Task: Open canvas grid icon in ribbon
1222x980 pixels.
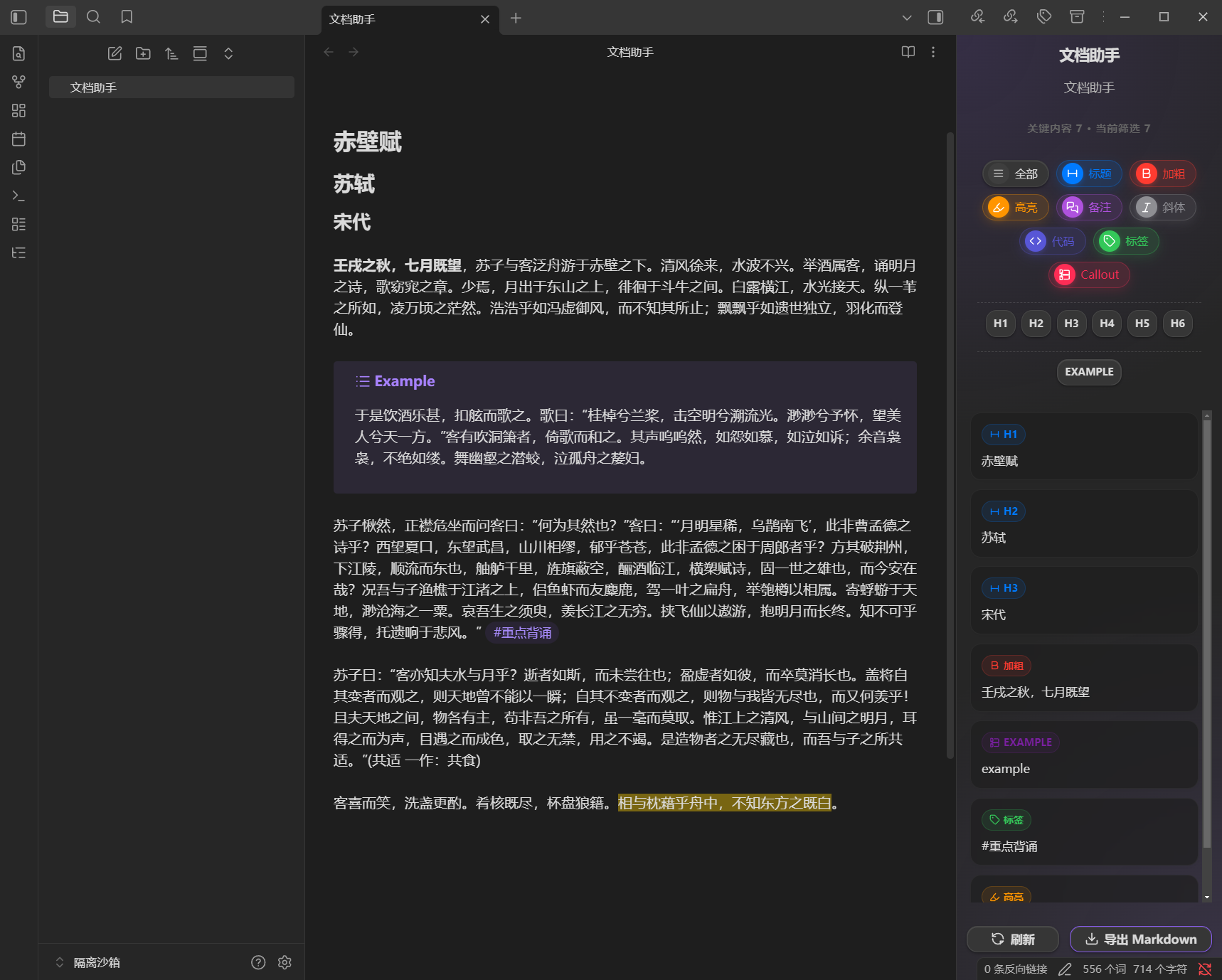Action: tap(19, 110)
